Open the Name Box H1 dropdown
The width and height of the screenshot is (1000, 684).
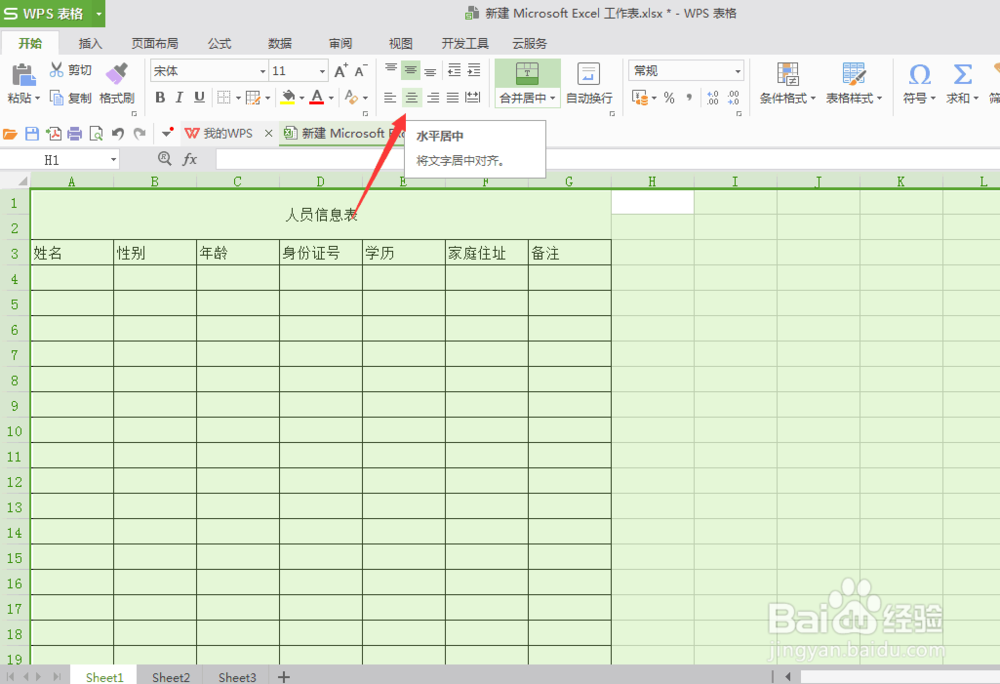[x=114, y=159]
